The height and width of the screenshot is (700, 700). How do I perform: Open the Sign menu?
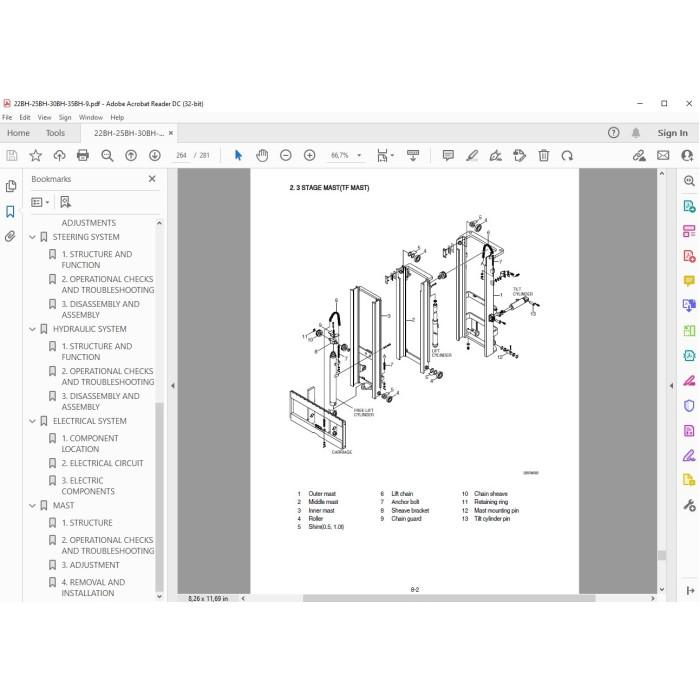[x=65, y=117]
